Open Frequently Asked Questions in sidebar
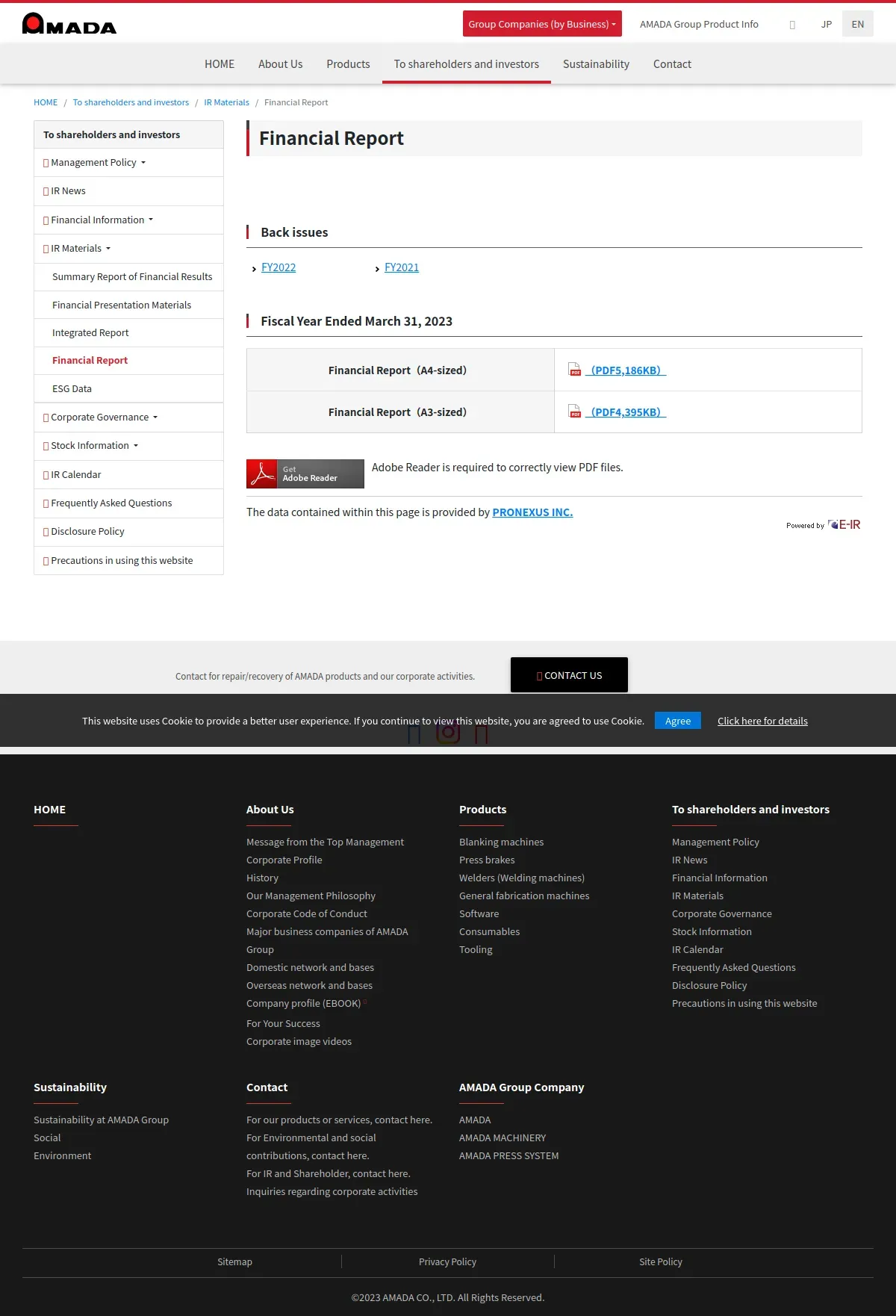 click(x=128, y=503)
